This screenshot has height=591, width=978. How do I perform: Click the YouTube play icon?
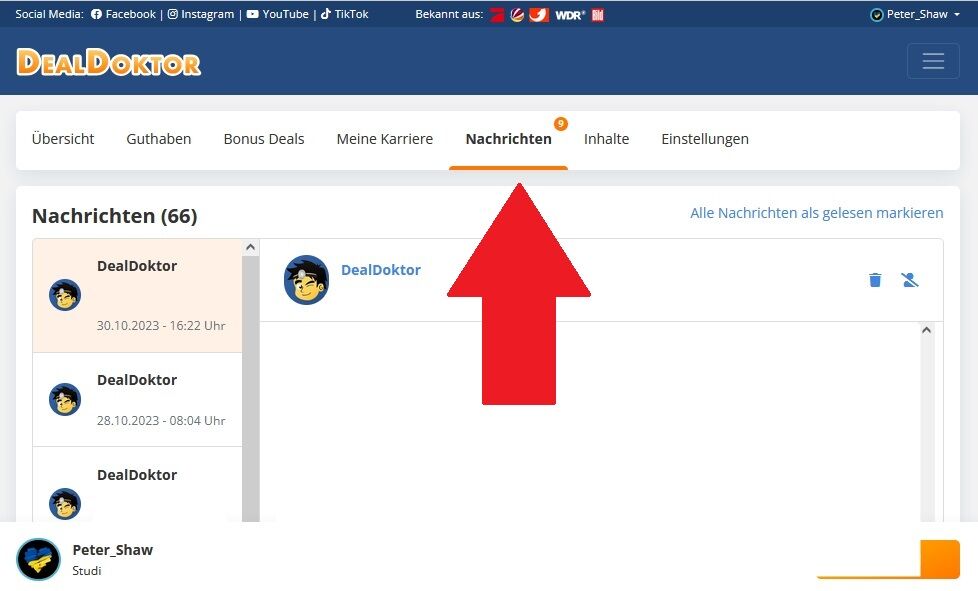click(252, 14)
